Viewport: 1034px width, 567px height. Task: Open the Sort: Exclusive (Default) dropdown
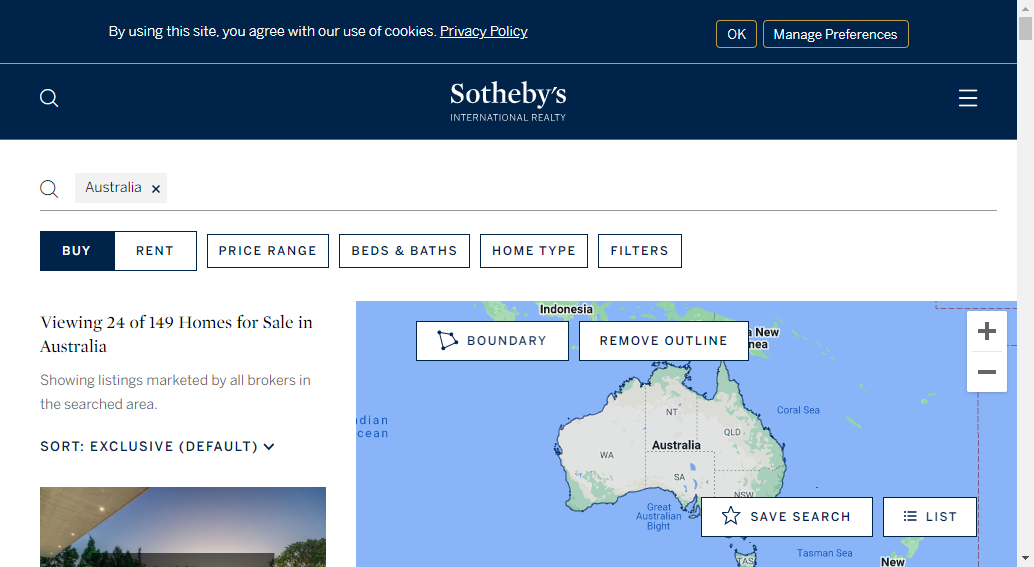157,446
